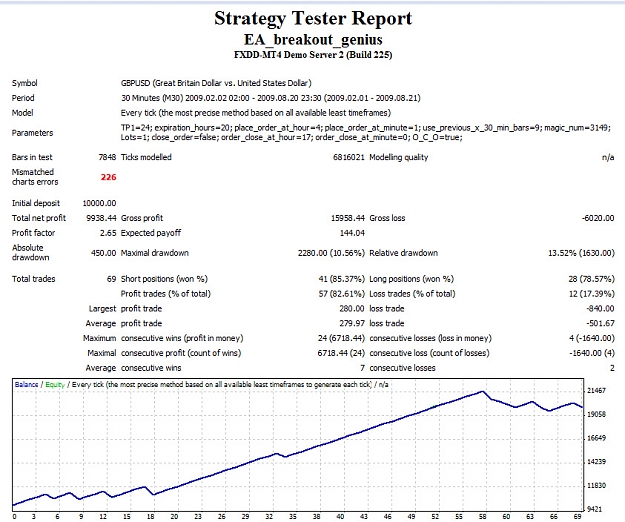The width and height of the screenshot is (625, 522).
Task: Click the Ticks modelled value 6816021
Action: (348, 157)
